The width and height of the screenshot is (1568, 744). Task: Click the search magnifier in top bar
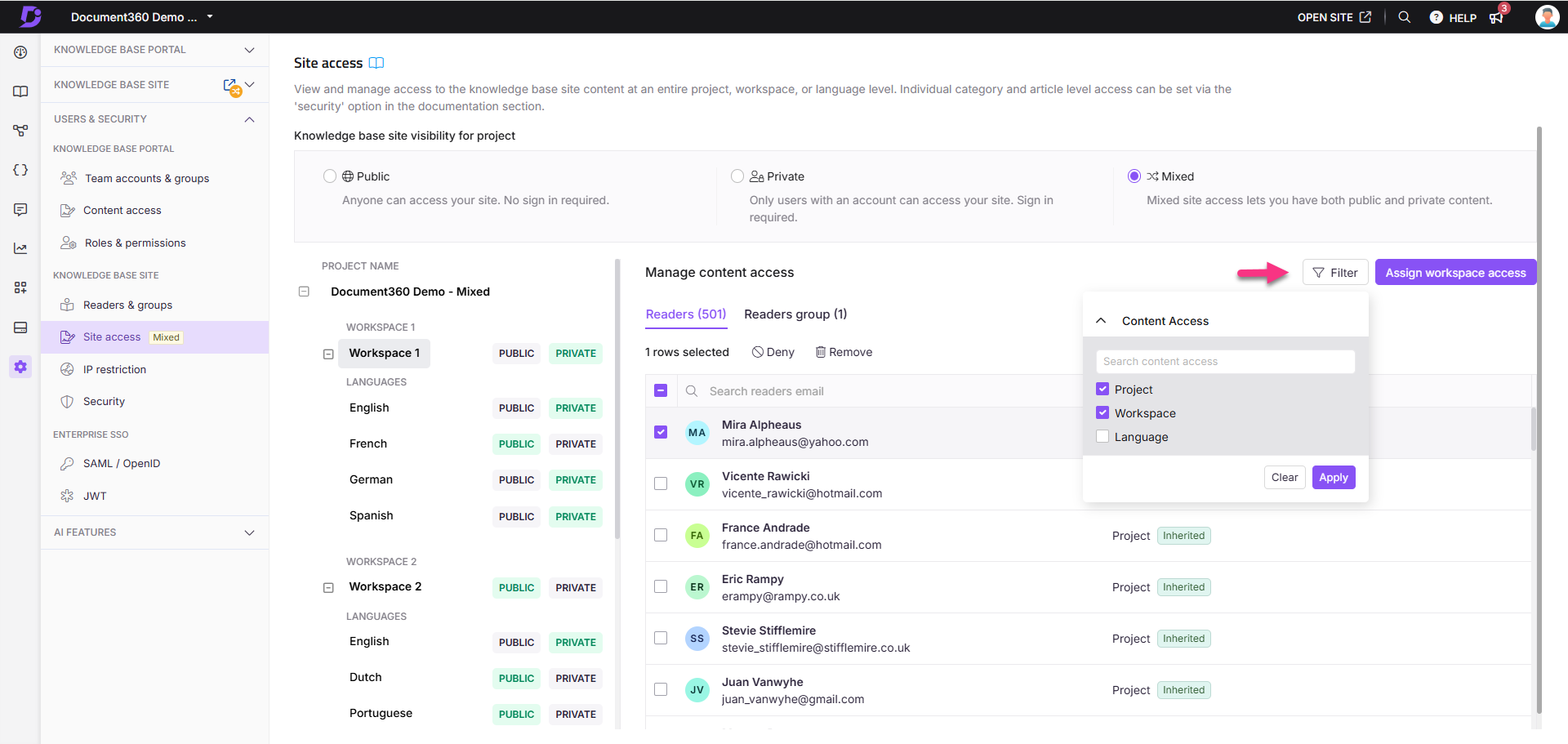(x=1404, y=17)
